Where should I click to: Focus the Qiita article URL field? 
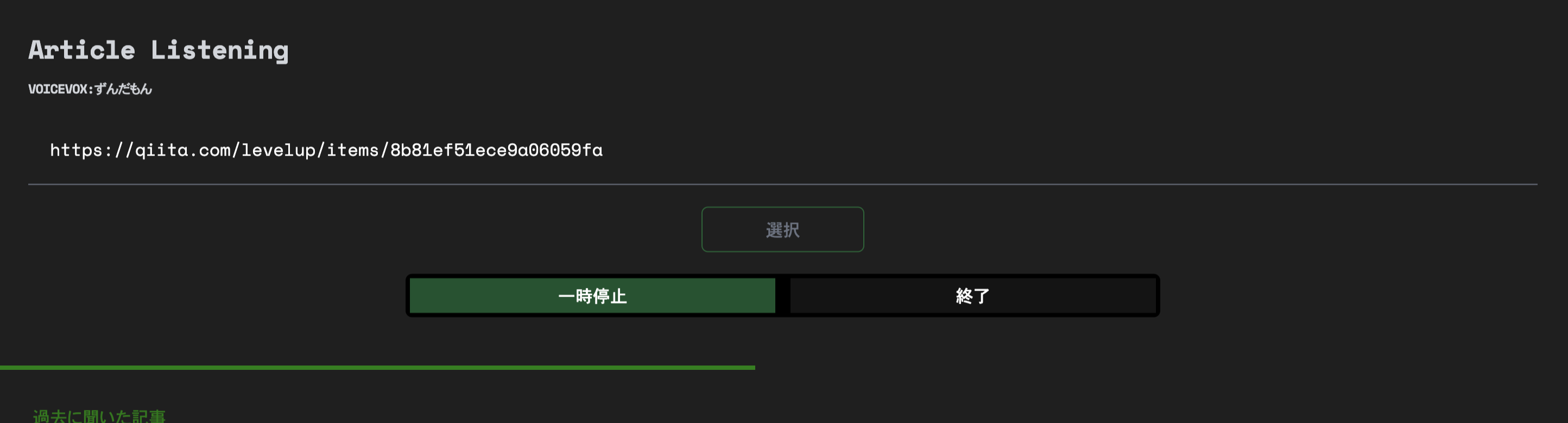[326, 150]
